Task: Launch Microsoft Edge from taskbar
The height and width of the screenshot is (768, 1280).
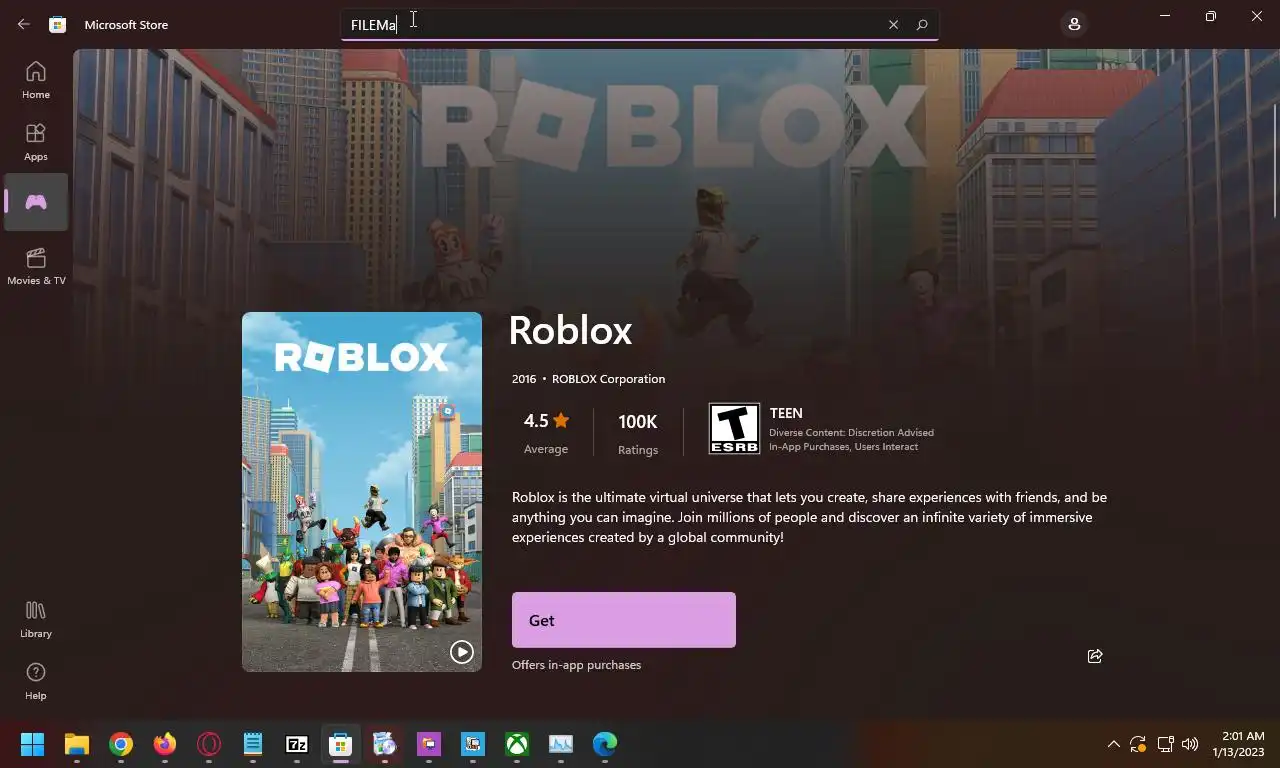Action: [x=605, y=744]
